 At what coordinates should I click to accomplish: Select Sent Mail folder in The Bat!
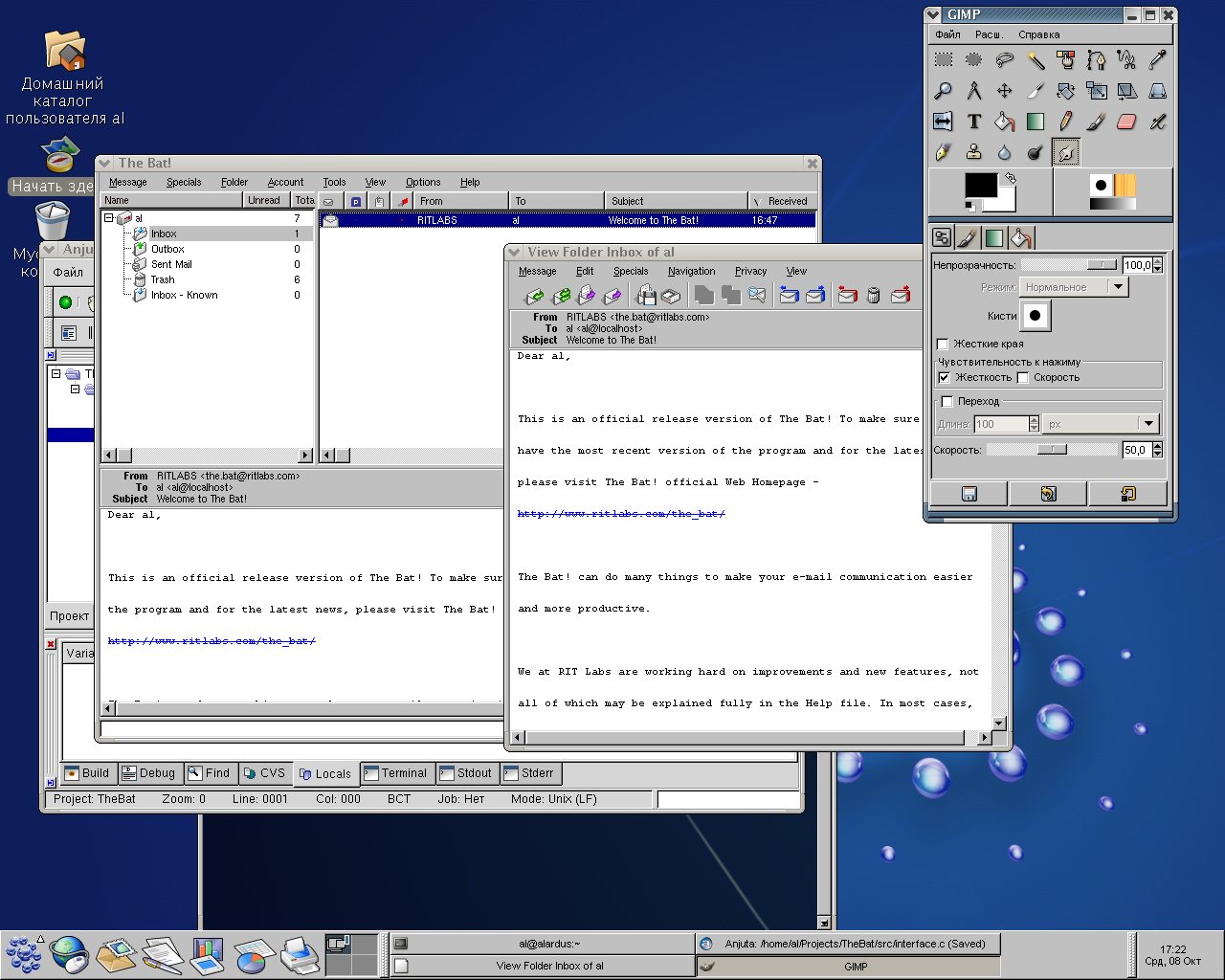[171, 264]
